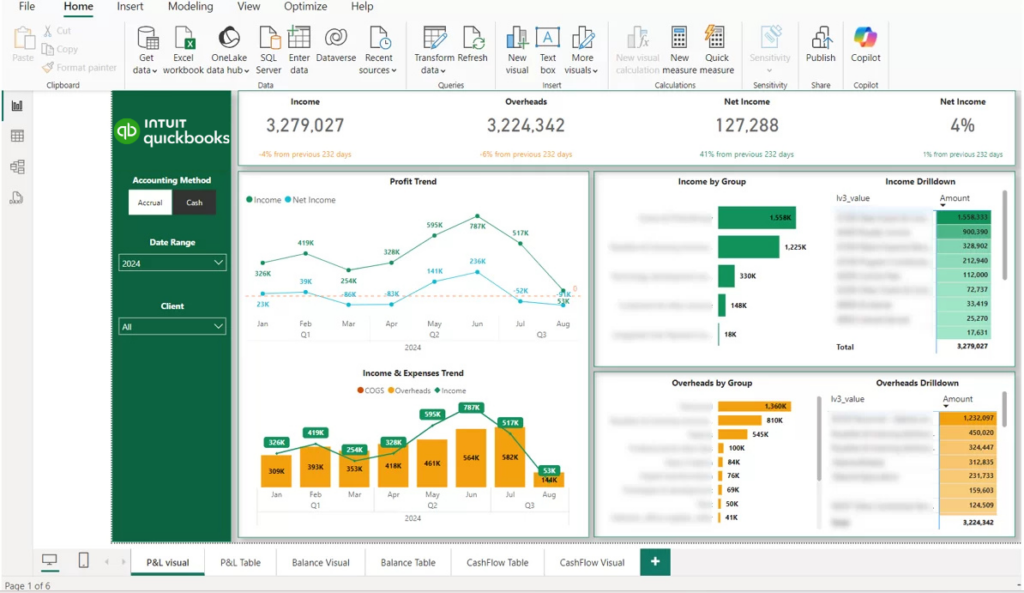Click the Get data icon
This screenshot has width=1024, height=593.
coord(147,39)
